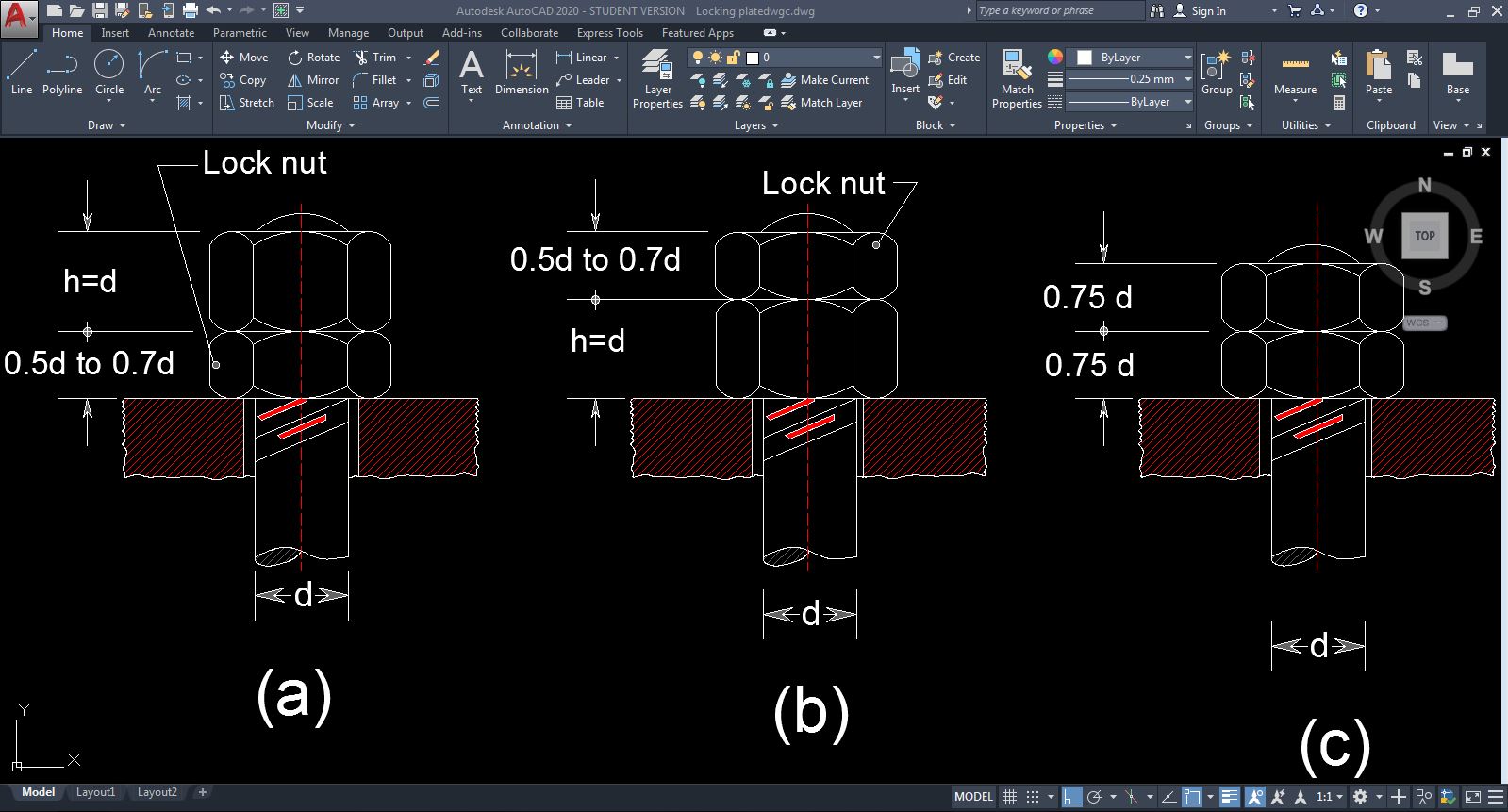1508x812 pixels.
Task: Add a new layout with plus button
Action: click(x=202, y=792)
